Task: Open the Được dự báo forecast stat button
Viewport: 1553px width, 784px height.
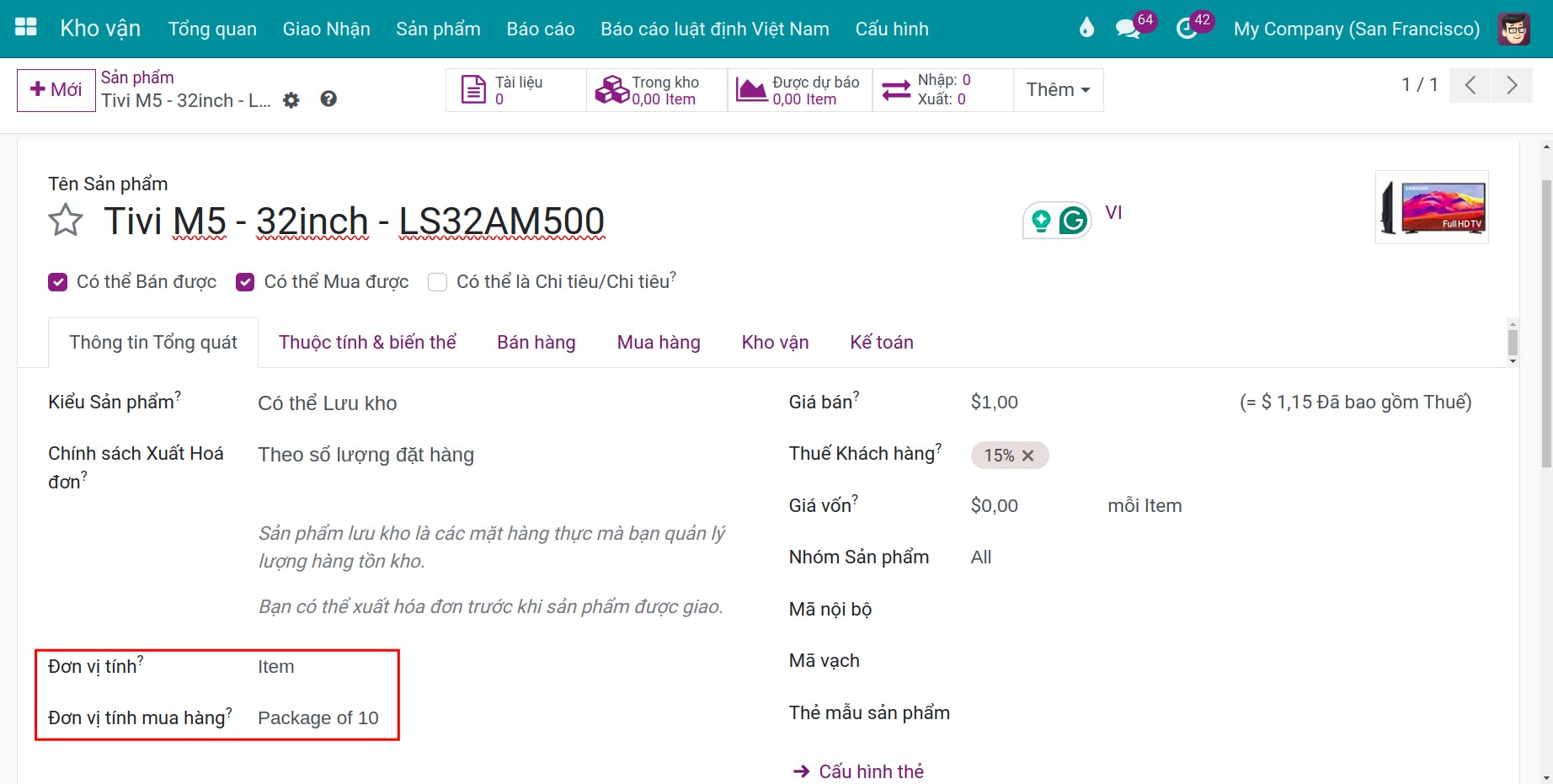Action: (x=800, y=90)
